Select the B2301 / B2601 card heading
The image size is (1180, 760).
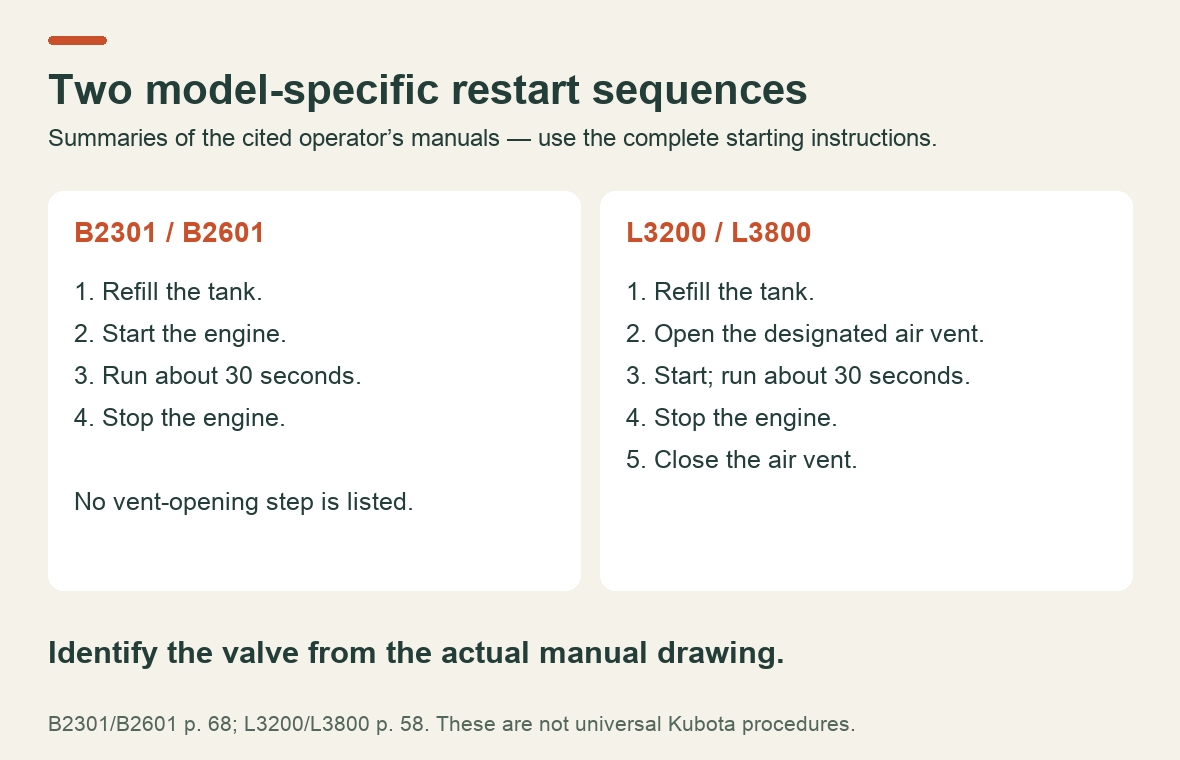point(169,233)
